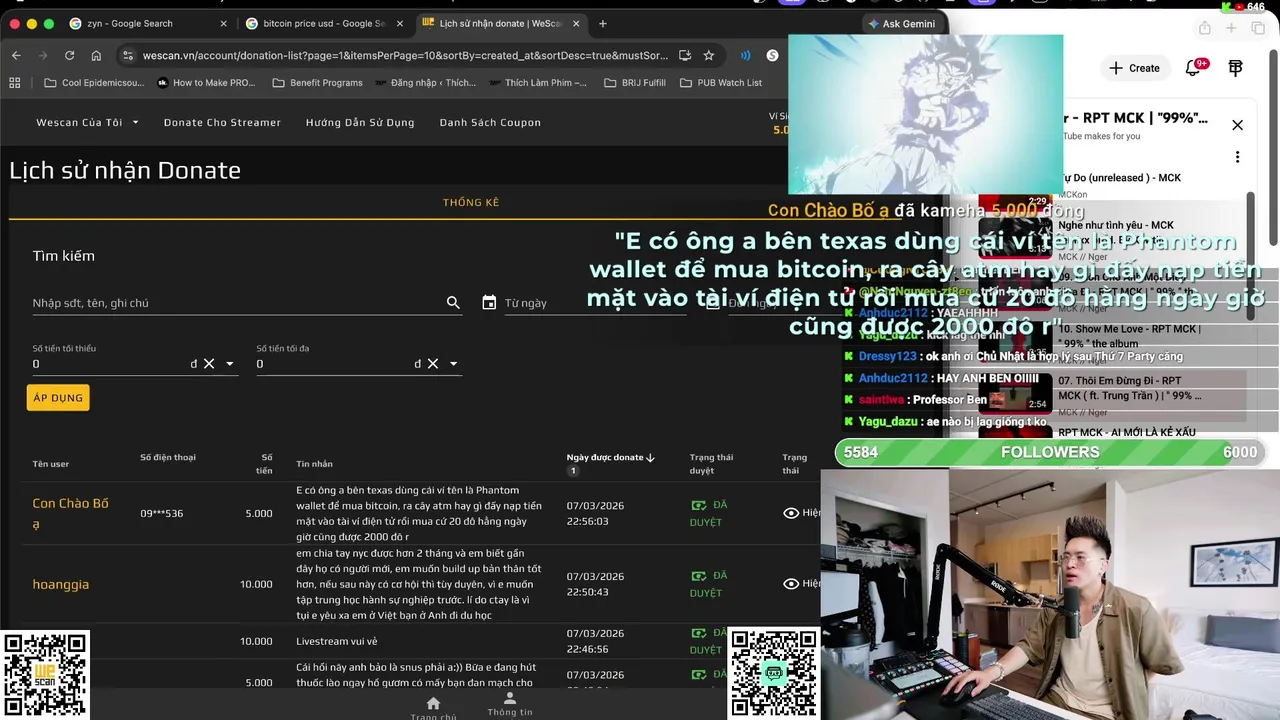Switch to the bitcoin price usd tab
The image size is (1280, 720).
[324, 23]
